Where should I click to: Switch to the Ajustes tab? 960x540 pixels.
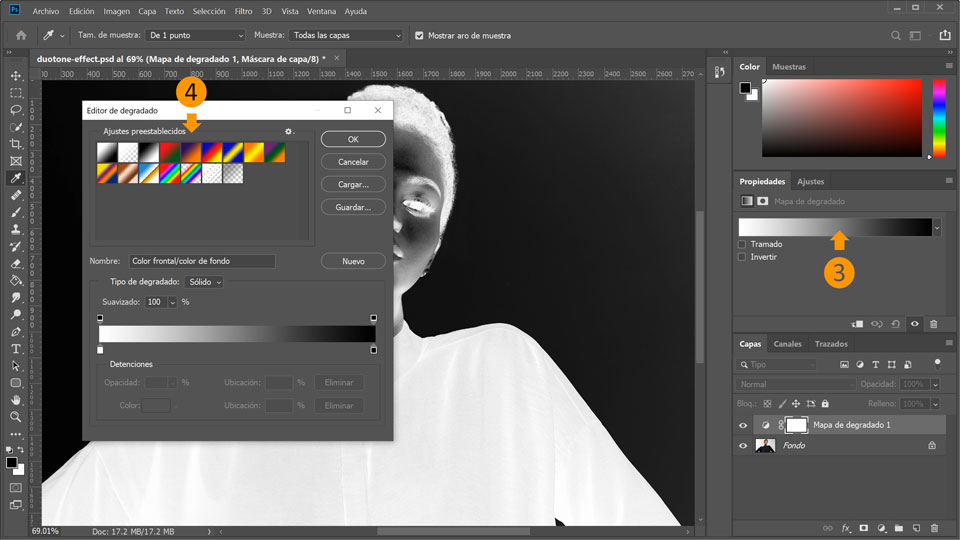pyautogui.click(x=810, y=182)
